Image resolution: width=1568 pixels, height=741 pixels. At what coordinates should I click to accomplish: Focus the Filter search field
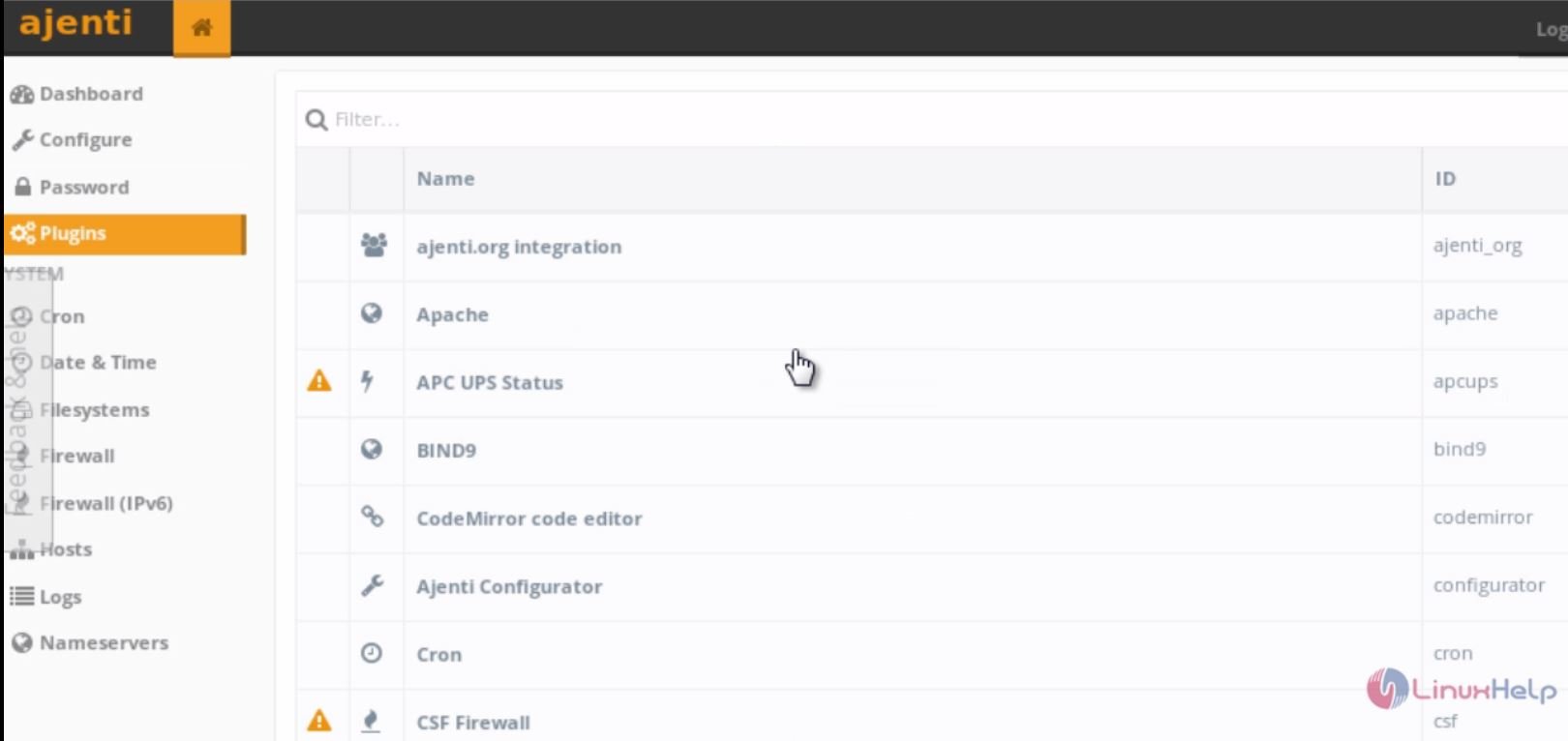(x=931, y=119)
